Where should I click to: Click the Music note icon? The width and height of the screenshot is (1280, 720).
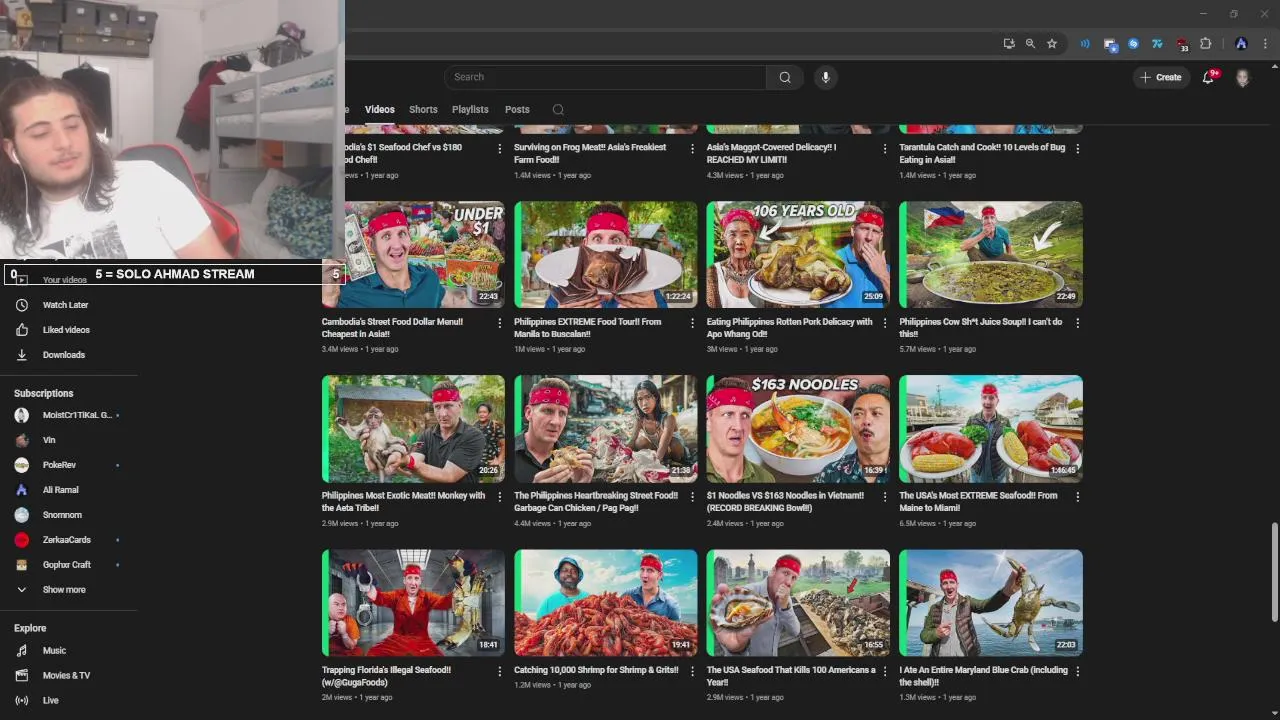tap(22, 651)
